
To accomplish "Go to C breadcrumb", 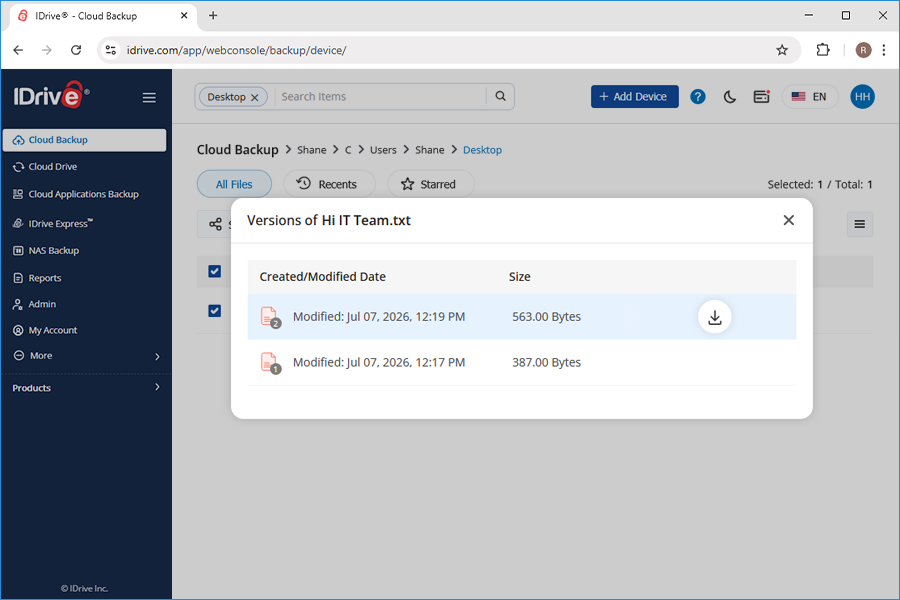I will click(x=348, y=150).
